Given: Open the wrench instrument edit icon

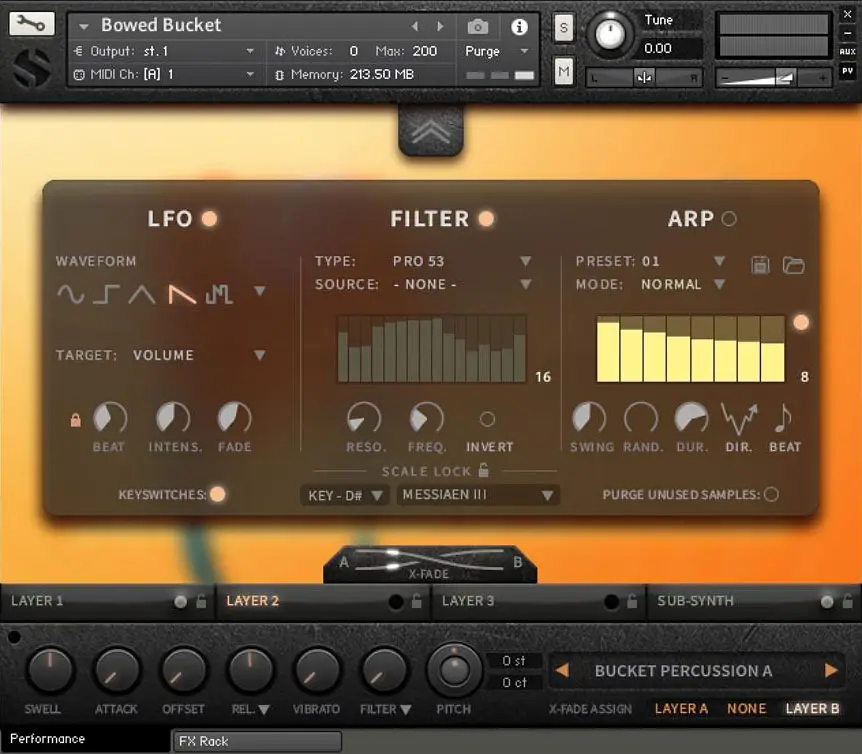Looking at the screenshot, I should [32, 24].
